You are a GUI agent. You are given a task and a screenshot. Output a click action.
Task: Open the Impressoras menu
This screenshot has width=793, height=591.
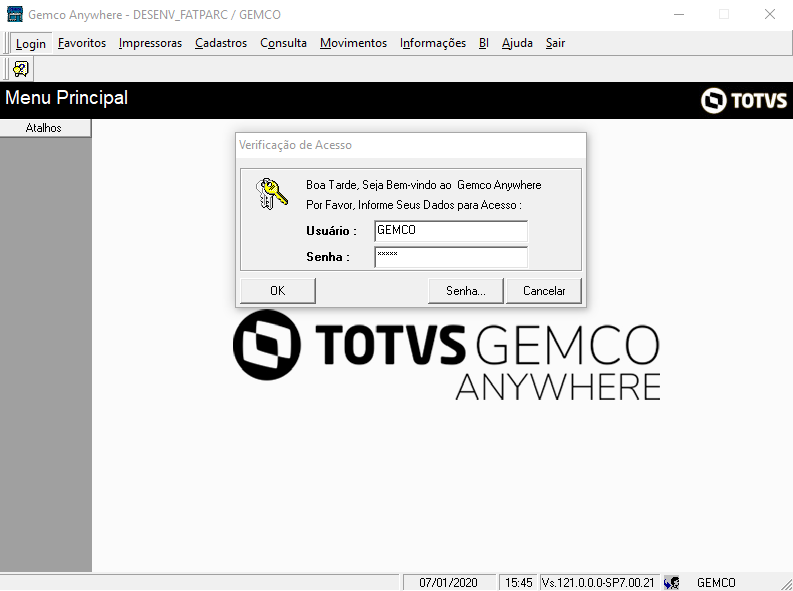(150, 43)
